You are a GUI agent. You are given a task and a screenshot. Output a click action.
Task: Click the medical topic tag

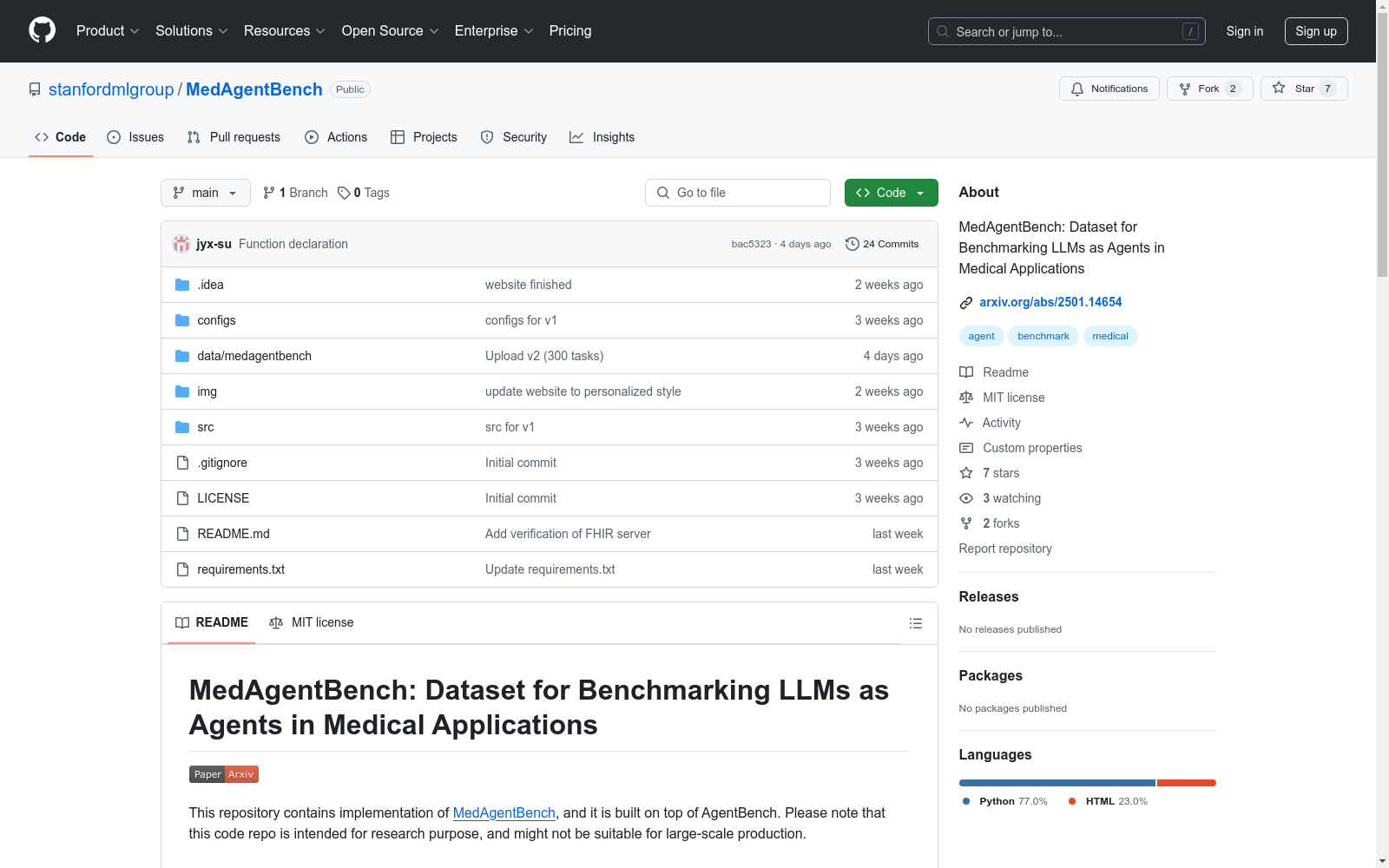click(1110, 336)
